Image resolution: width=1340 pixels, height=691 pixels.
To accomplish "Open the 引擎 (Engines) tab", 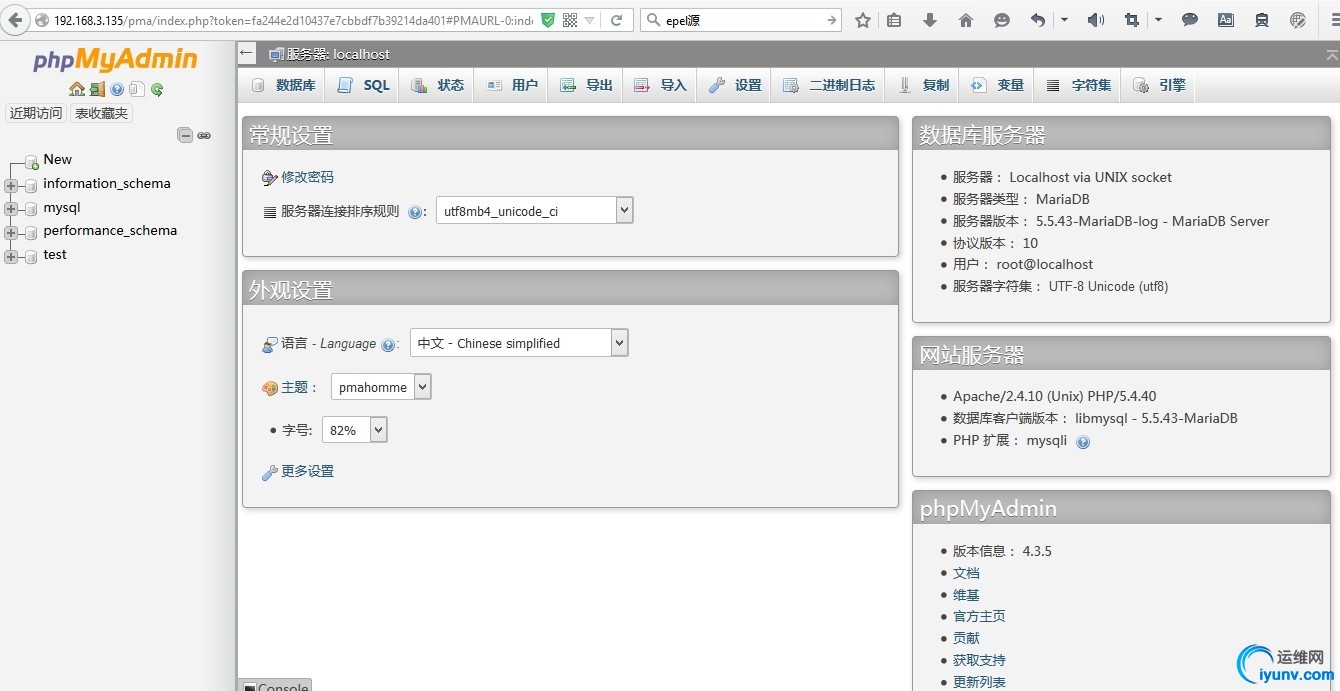I will tap(1159, 85).
